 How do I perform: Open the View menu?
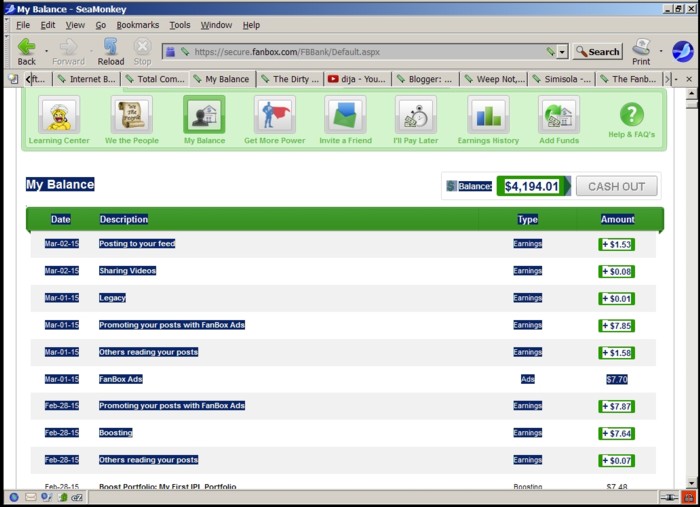75,25
